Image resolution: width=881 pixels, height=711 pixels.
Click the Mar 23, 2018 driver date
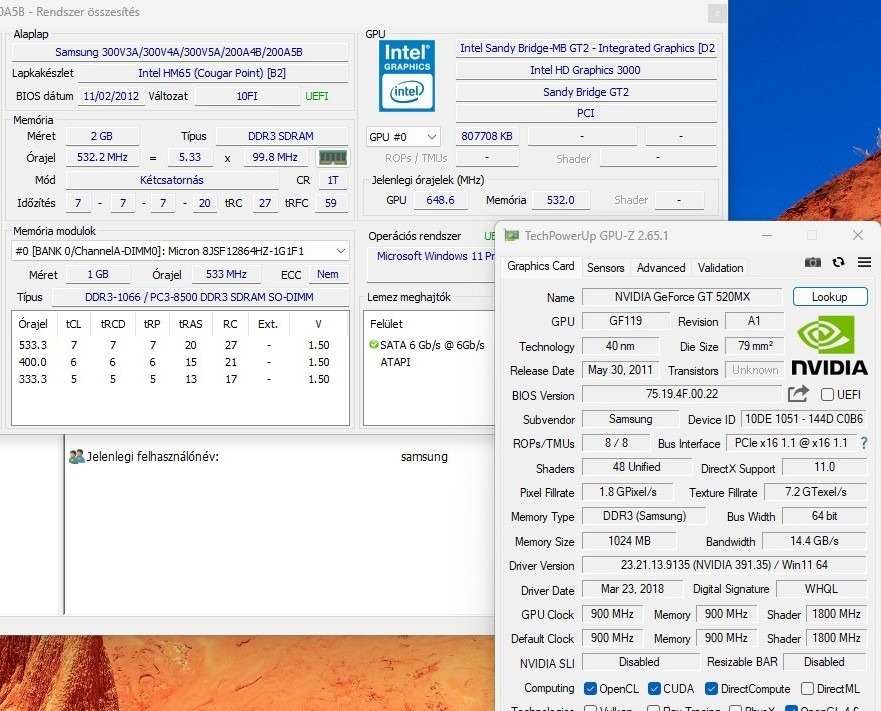point(632,589)
